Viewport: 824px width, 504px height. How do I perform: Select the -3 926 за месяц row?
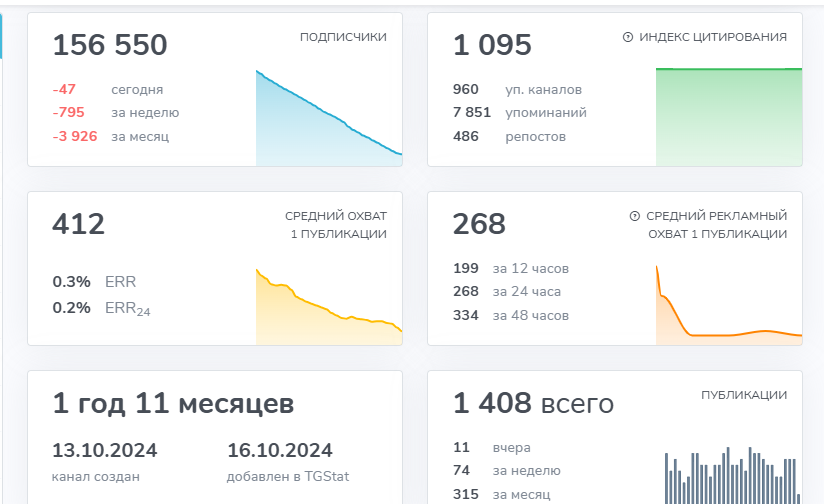pyautogui.click(x=110, y=137)
